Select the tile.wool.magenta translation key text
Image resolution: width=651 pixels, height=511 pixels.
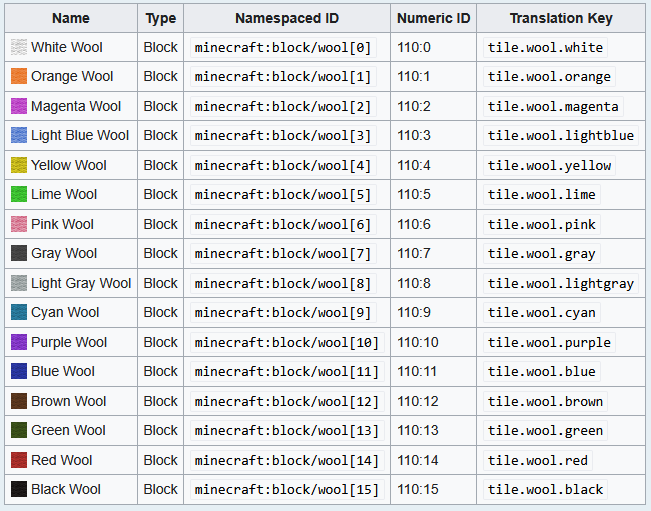point(553,106)
